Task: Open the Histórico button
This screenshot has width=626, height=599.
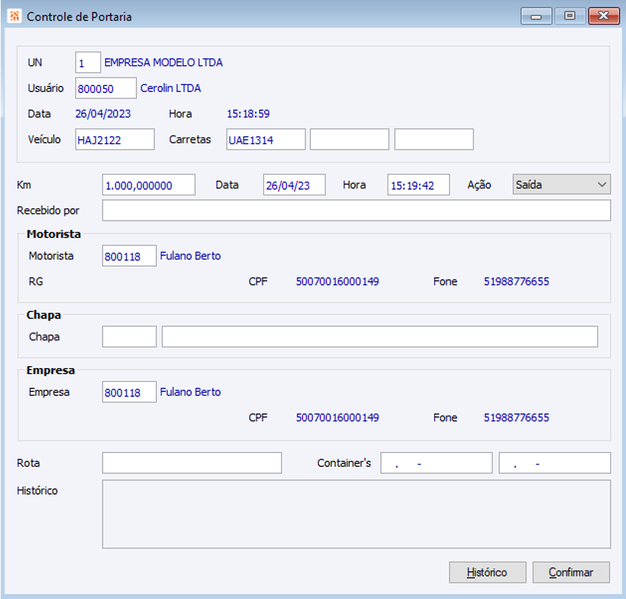Action: [487, 572]
